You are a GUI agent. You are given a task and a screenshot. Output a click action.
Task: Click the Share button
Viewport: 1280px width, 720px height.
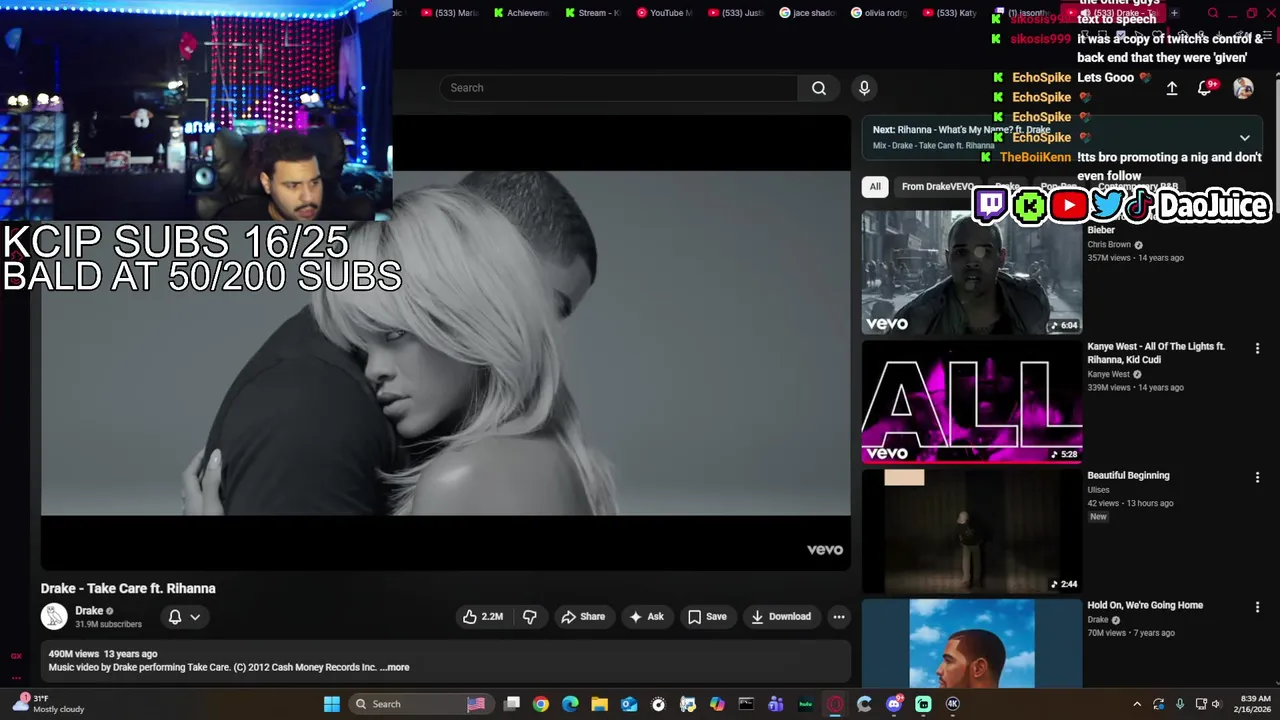click(583, 617)
